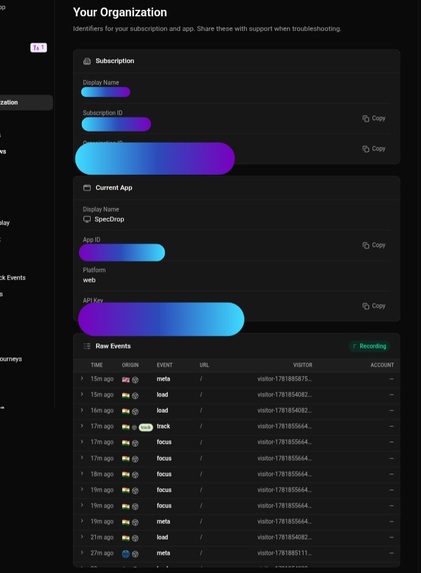Expand the 15m ago load event row
This screenshot has height=573, width=421.
click(82, 394)
